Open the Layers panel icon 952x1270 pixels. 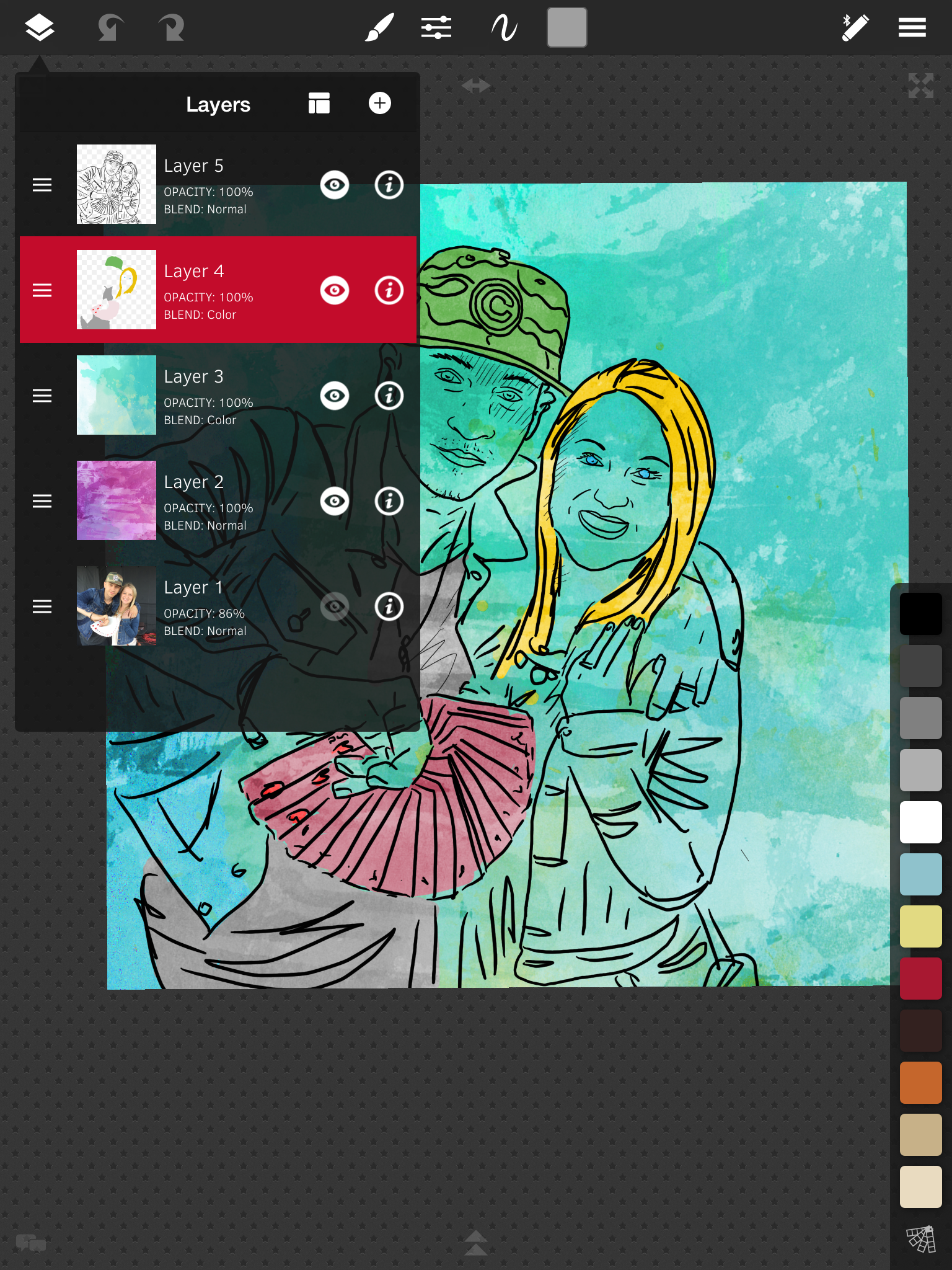point(40,28)
